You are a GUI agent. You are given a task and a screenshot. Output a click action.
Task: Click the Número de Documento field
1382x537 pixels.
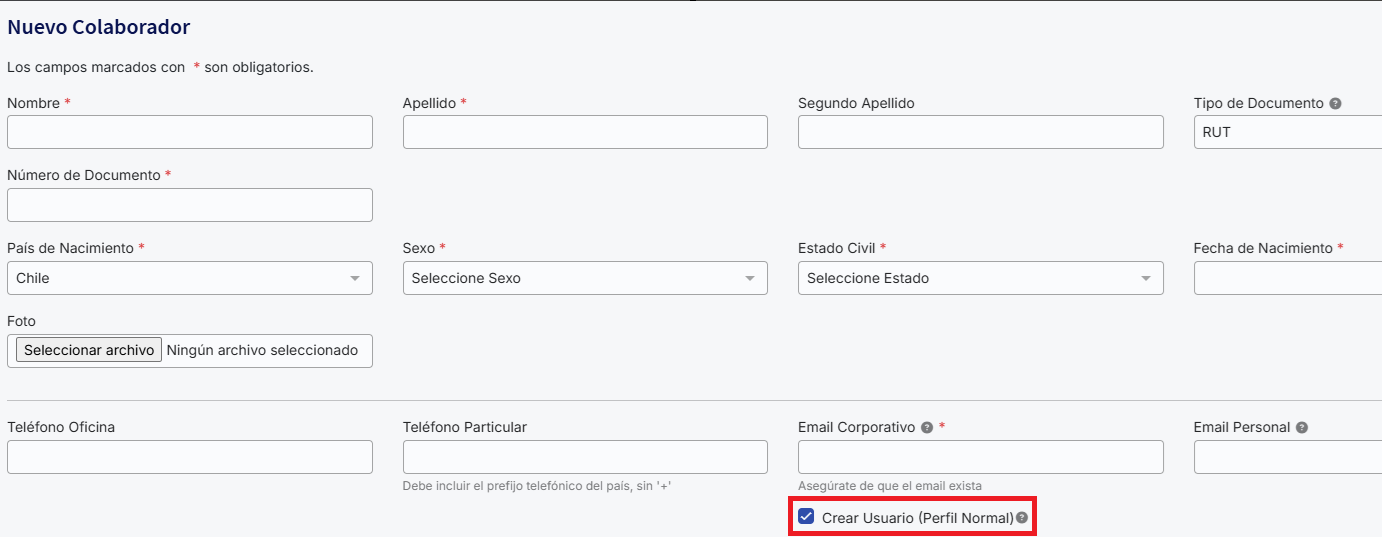tap(189, 205)
